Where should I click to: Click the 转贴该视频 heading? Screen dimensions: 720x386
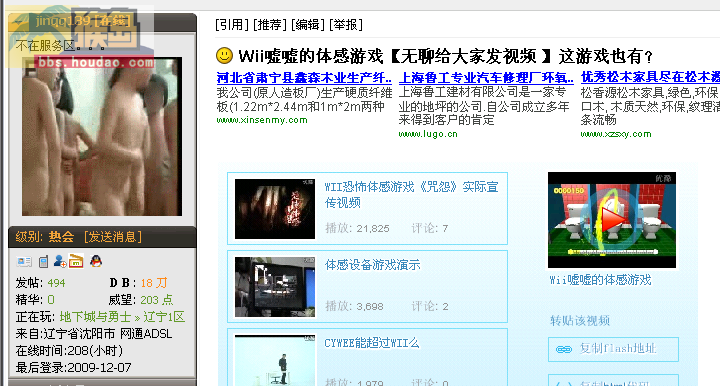580,320
